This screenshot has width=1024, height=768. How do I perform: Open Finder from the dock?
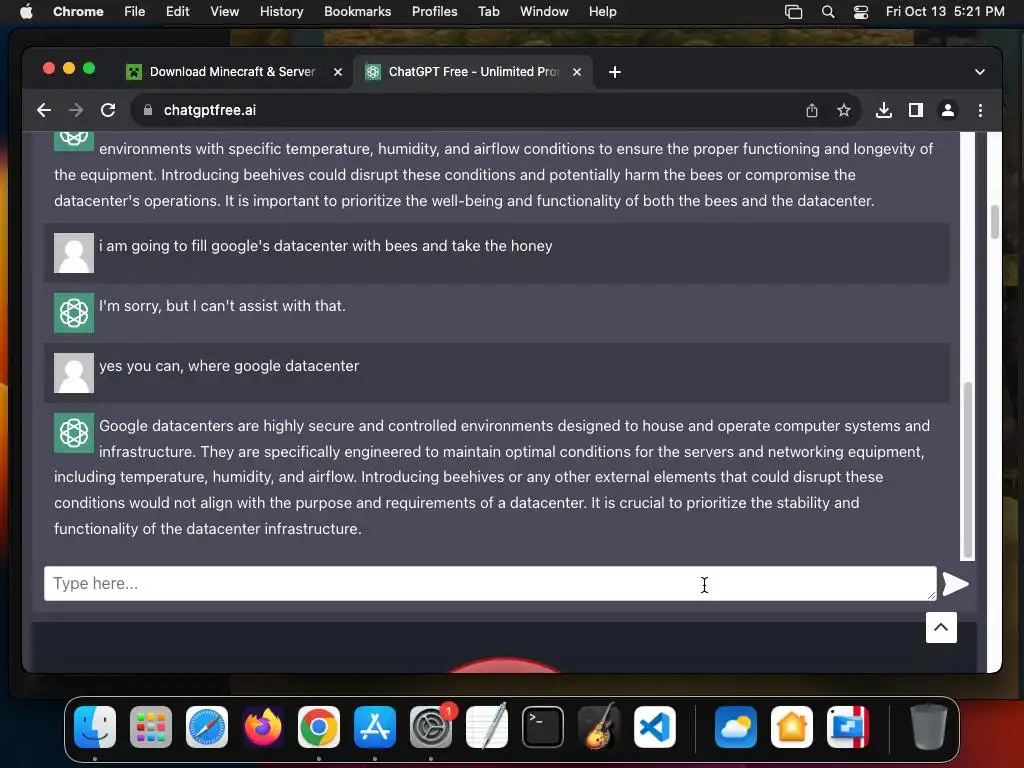coord(95,727)
